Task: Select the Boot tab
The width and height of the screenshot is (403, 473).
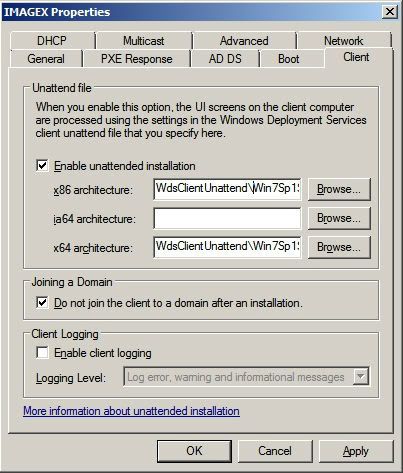Action: tap(289, 59)
